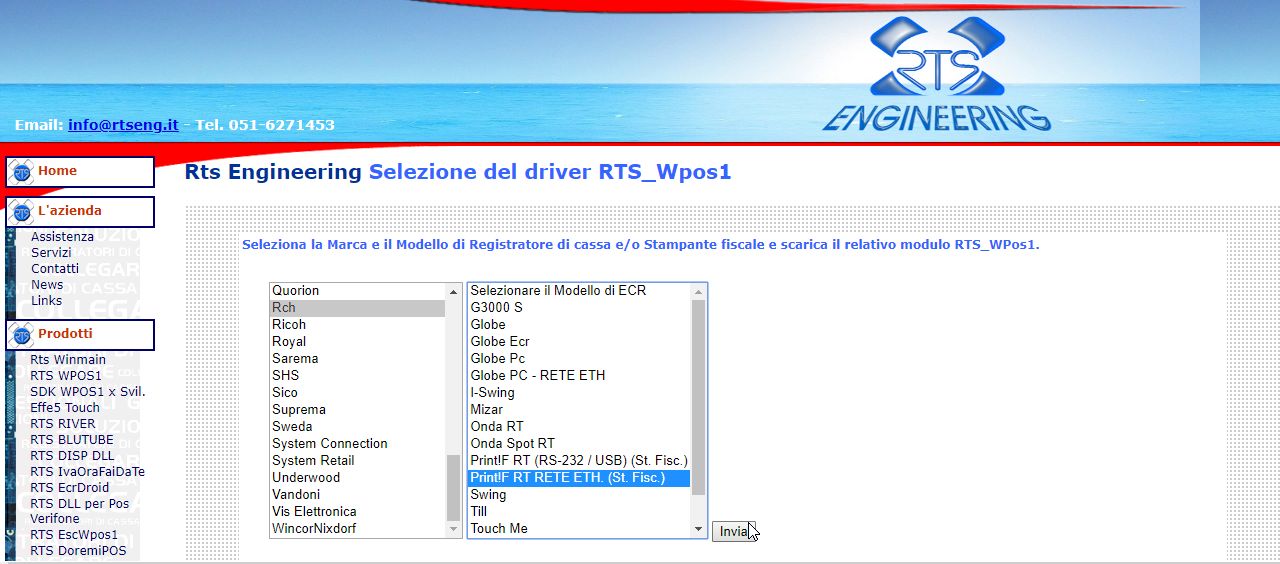
Task: Select WincorNixdorf brand
Action: pos(357,529)
